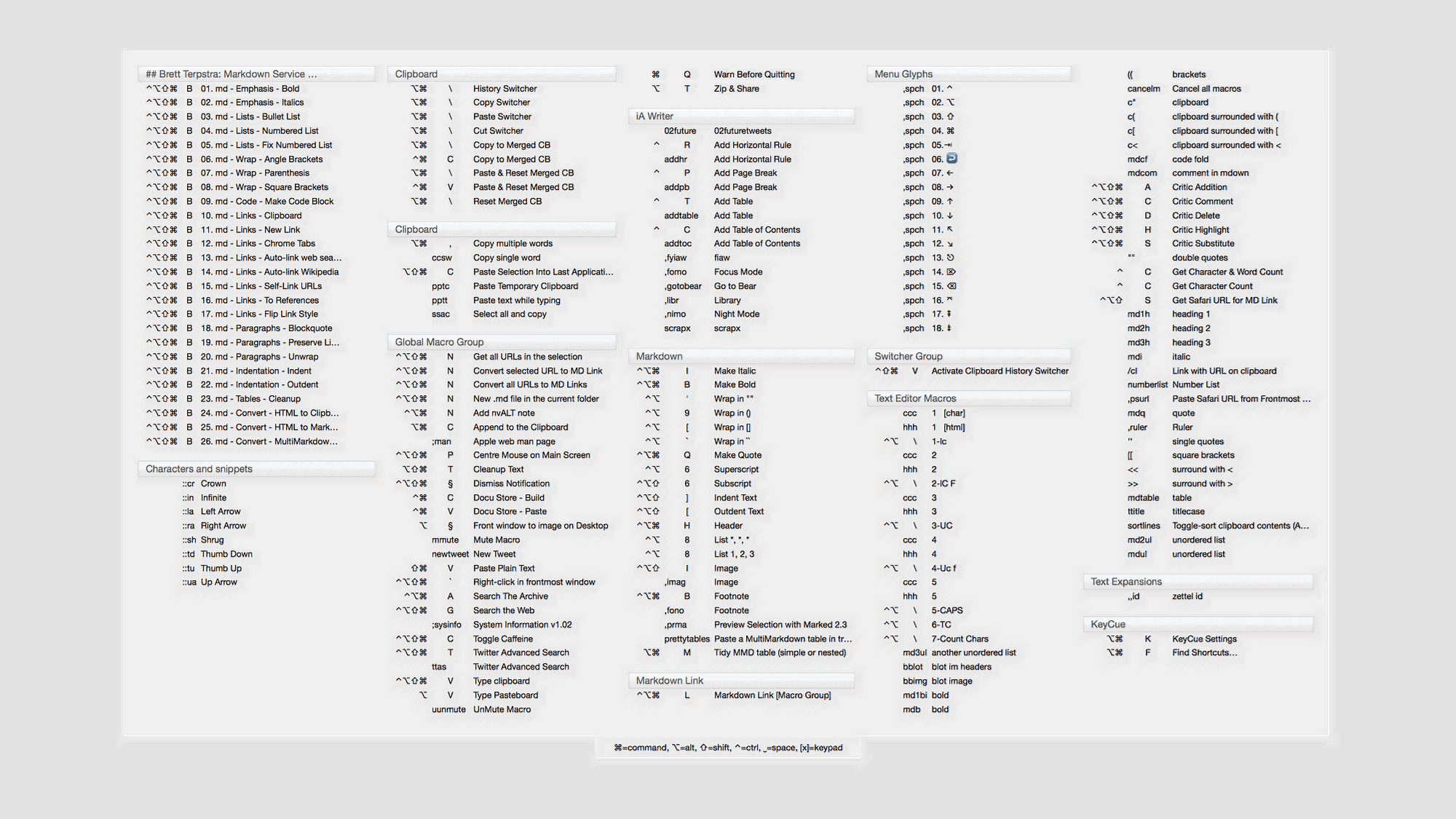Viewport: 1456px width, 819px height.
Task: Click the blue glyph icon in row 06
Action: [951, 159]
